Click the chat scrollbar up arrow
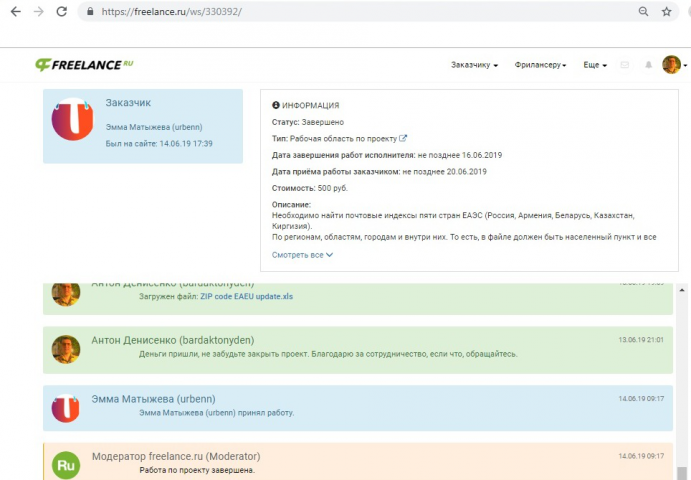691x480 pixels. click(x=682, y=290)
